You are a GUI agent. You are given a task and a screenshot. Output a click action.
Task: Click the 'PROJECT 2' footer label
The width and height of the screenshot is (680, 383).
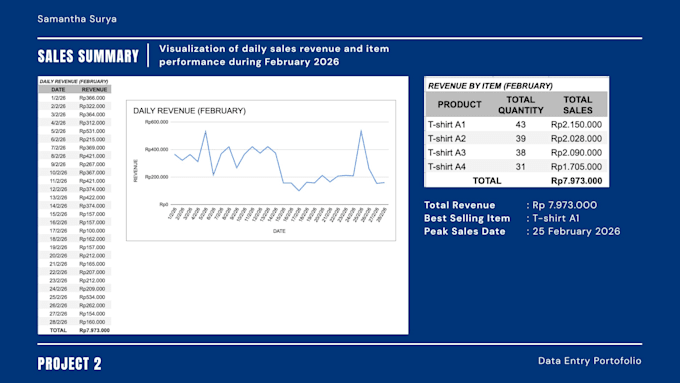(69, 363)
